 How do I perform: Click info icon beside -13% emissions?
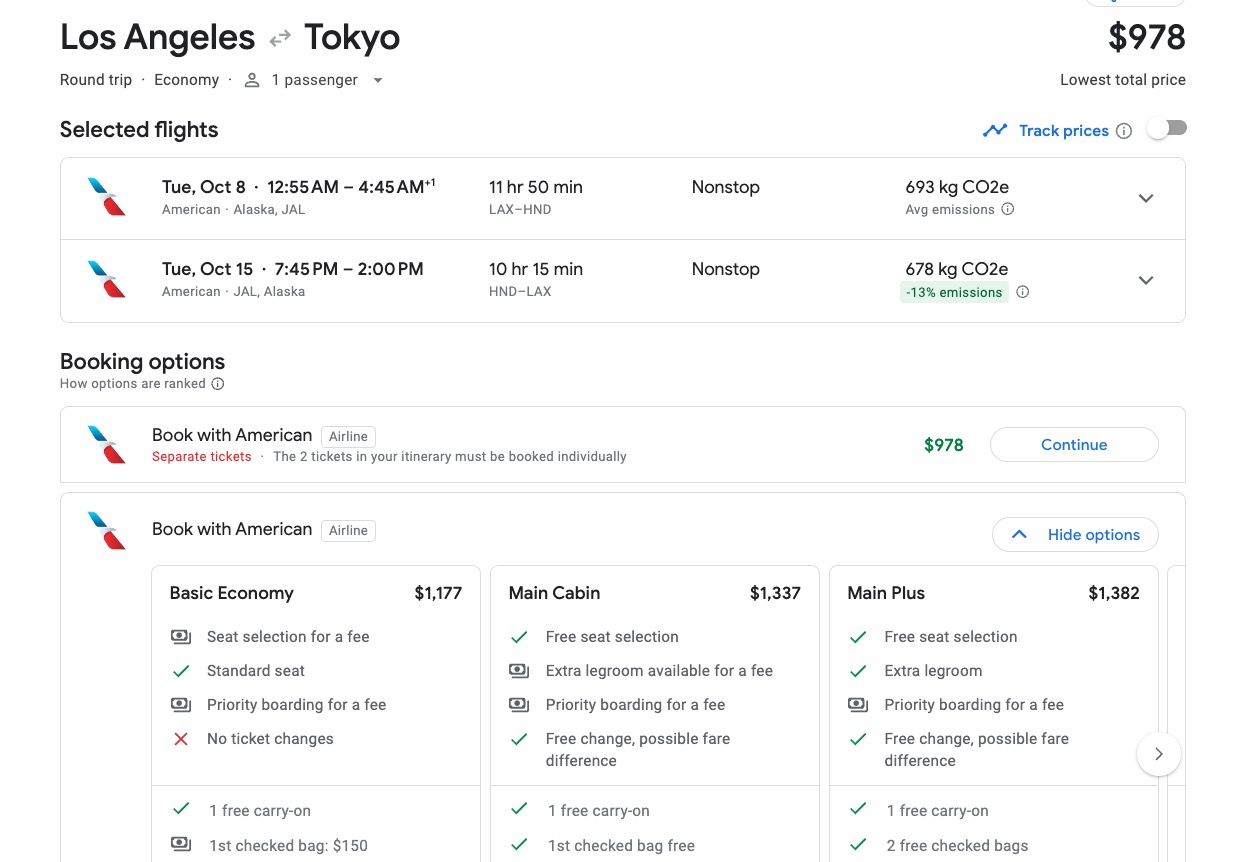point(1022,292)
